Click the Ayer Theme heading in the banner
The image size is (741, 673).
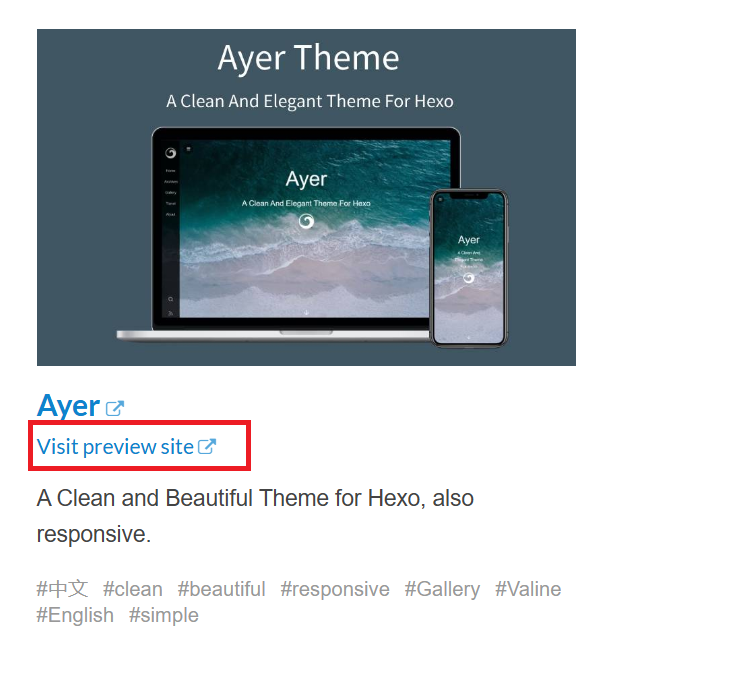point(309,58)
